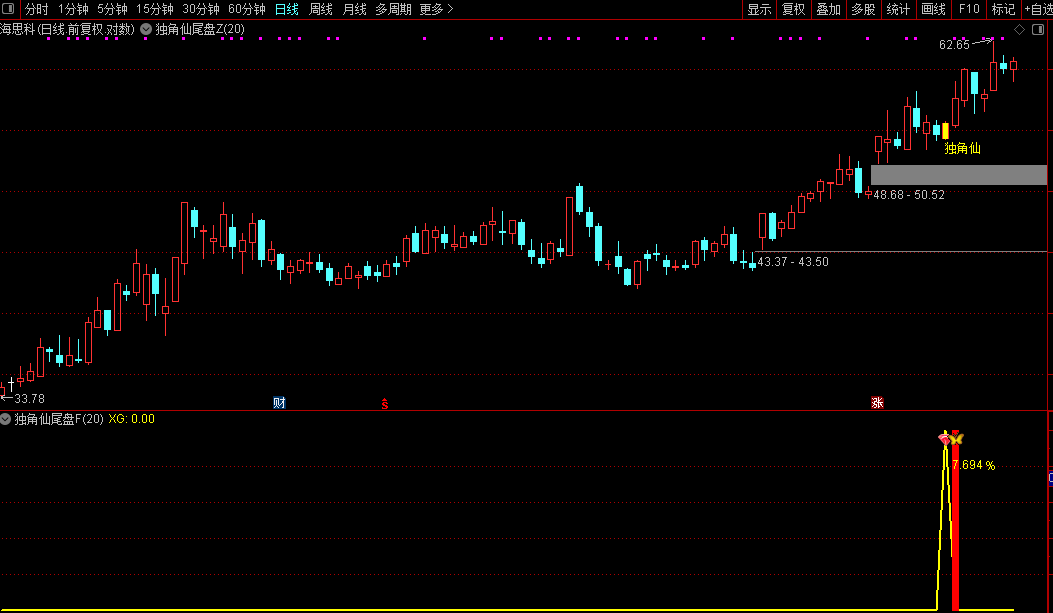1053x613 pixels.
Task: Select the 15分钟 period tab
Action: [154, 9]
